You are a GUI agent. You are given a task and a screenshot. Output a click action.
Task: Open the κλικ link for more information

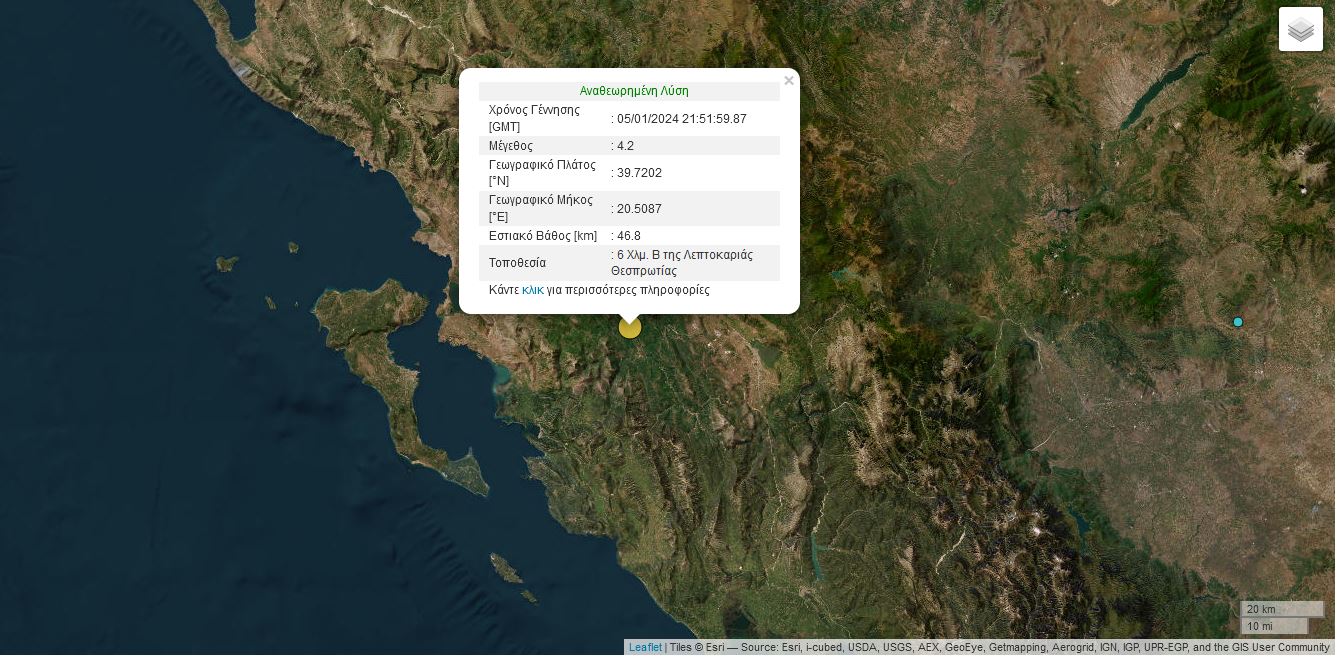click(532, 290)
